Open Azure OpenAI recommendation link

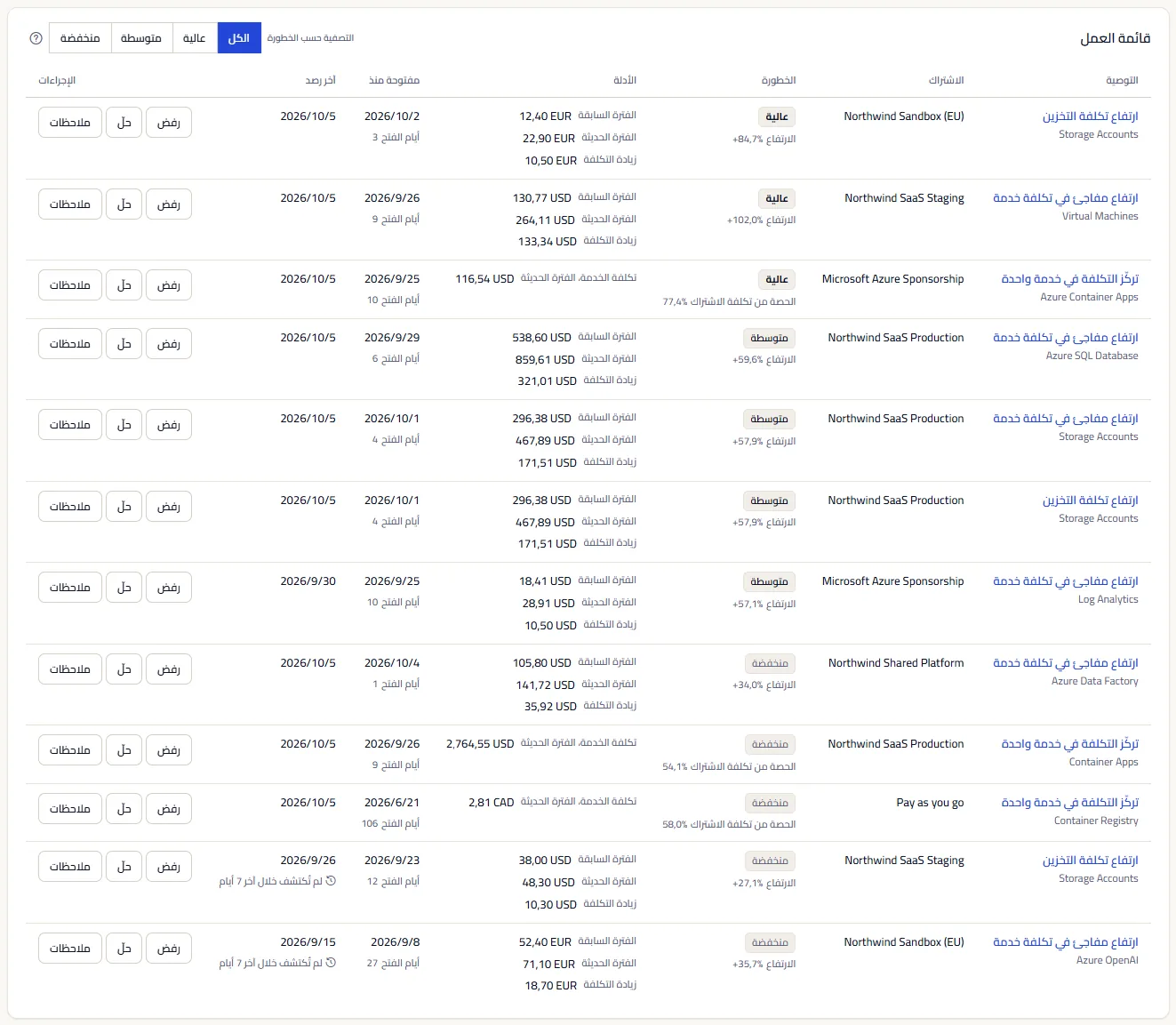pos(1065,942)
